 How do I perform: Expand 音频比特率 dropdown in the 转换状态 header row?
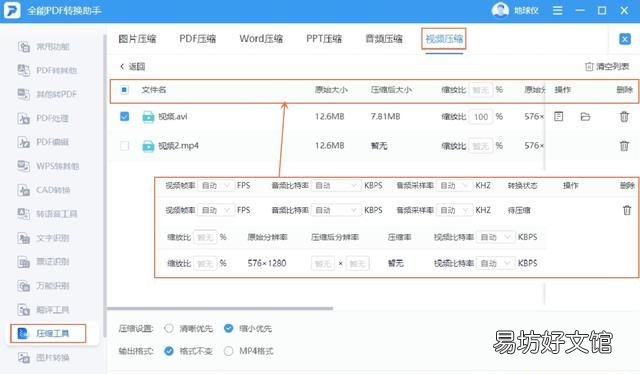pyautogui.click(x=336, y=185)
